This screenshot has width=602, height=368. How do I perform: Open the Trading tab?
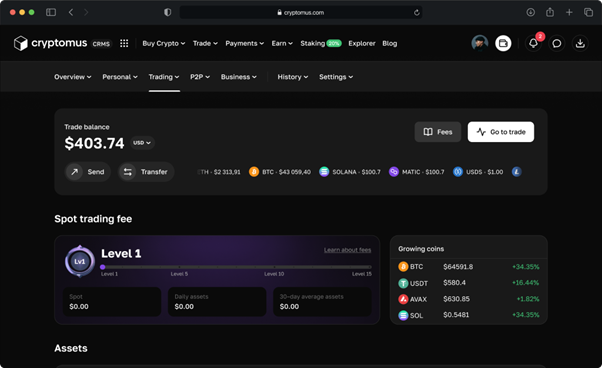[x=164, y=77]
